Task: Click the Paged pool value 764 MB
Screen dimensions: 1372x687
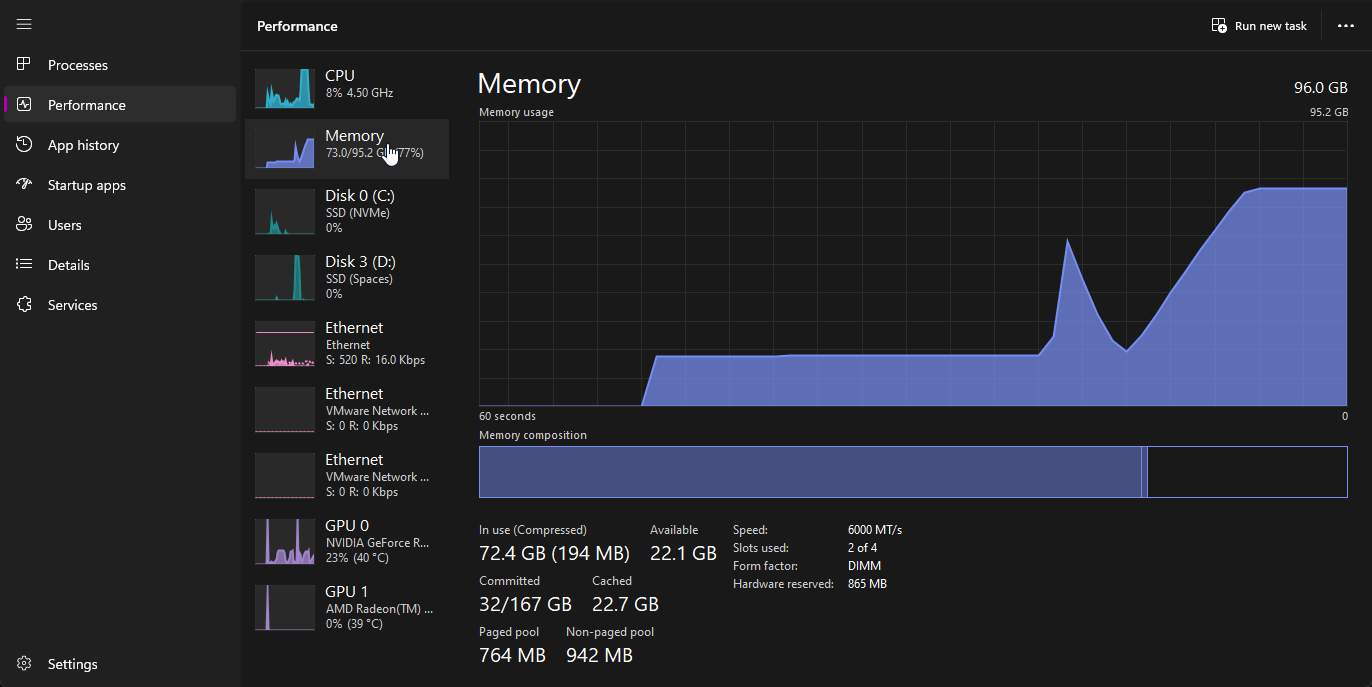Action: pos(512,655)
